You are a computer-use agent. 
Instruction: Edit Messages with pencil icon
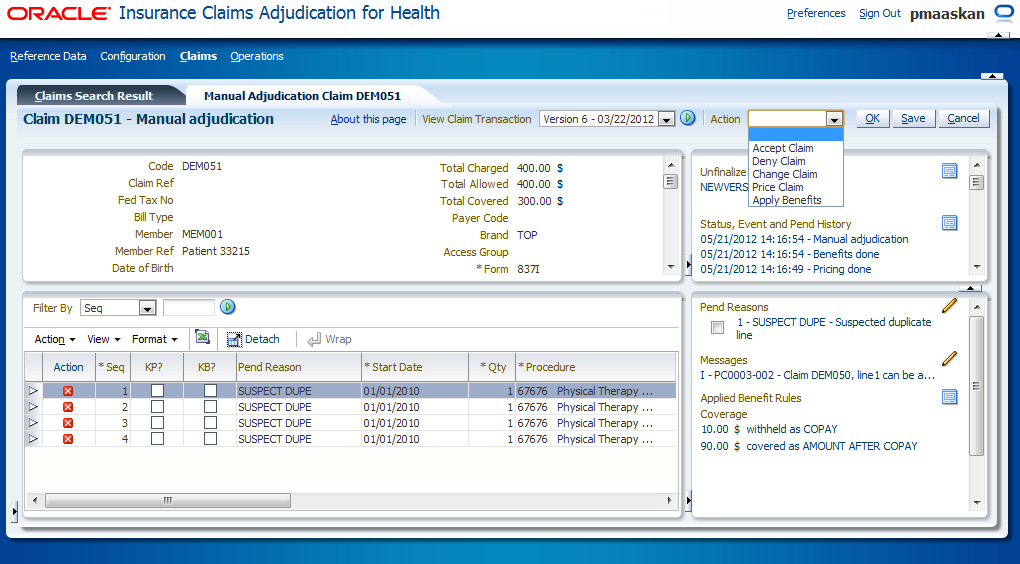coord(950,358)
